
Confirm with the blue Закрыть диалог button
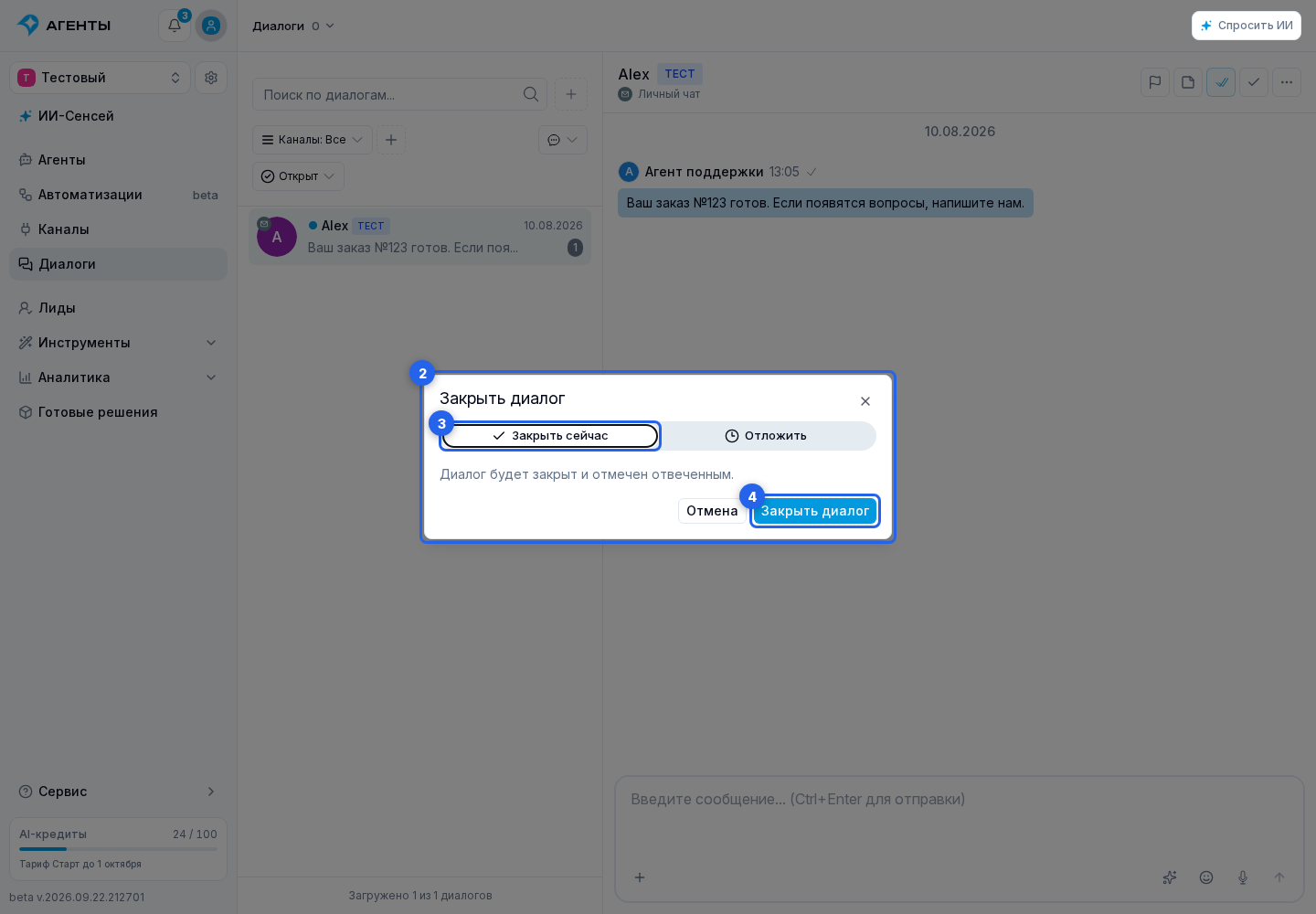(x=815, y=511)
